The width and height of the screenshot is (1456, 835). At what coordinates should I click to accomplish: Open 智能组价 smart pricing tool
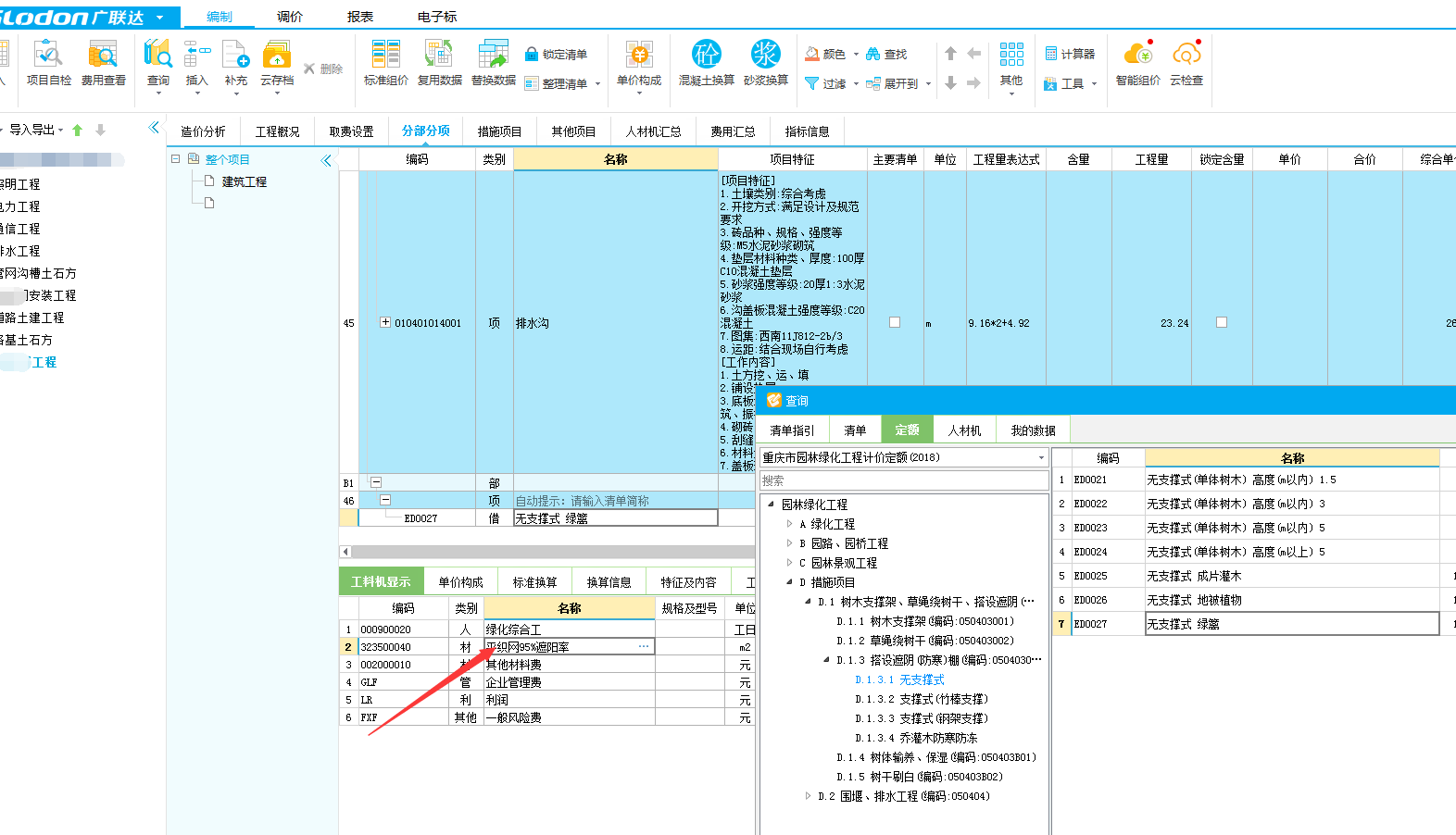tap(1138, 63)
